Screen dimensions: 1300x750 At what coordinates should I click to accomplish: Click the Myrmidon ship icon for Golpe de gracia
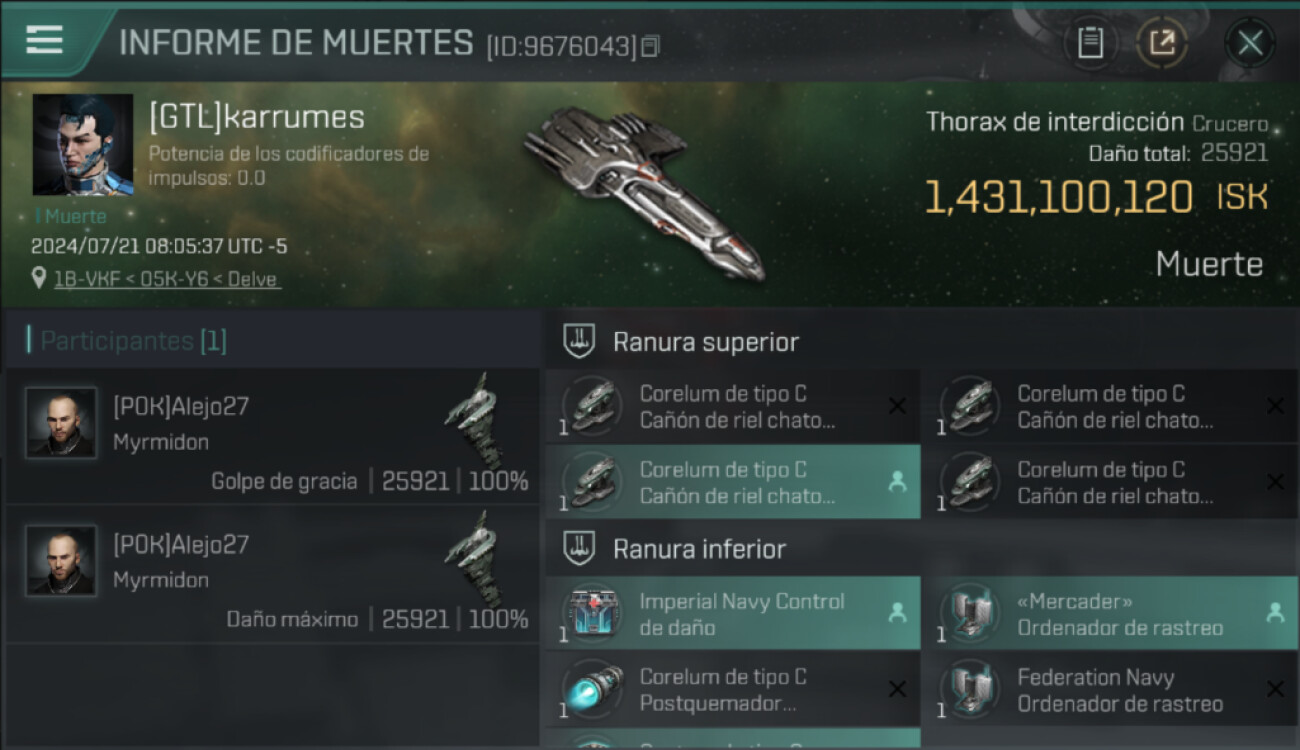[471, 420]
